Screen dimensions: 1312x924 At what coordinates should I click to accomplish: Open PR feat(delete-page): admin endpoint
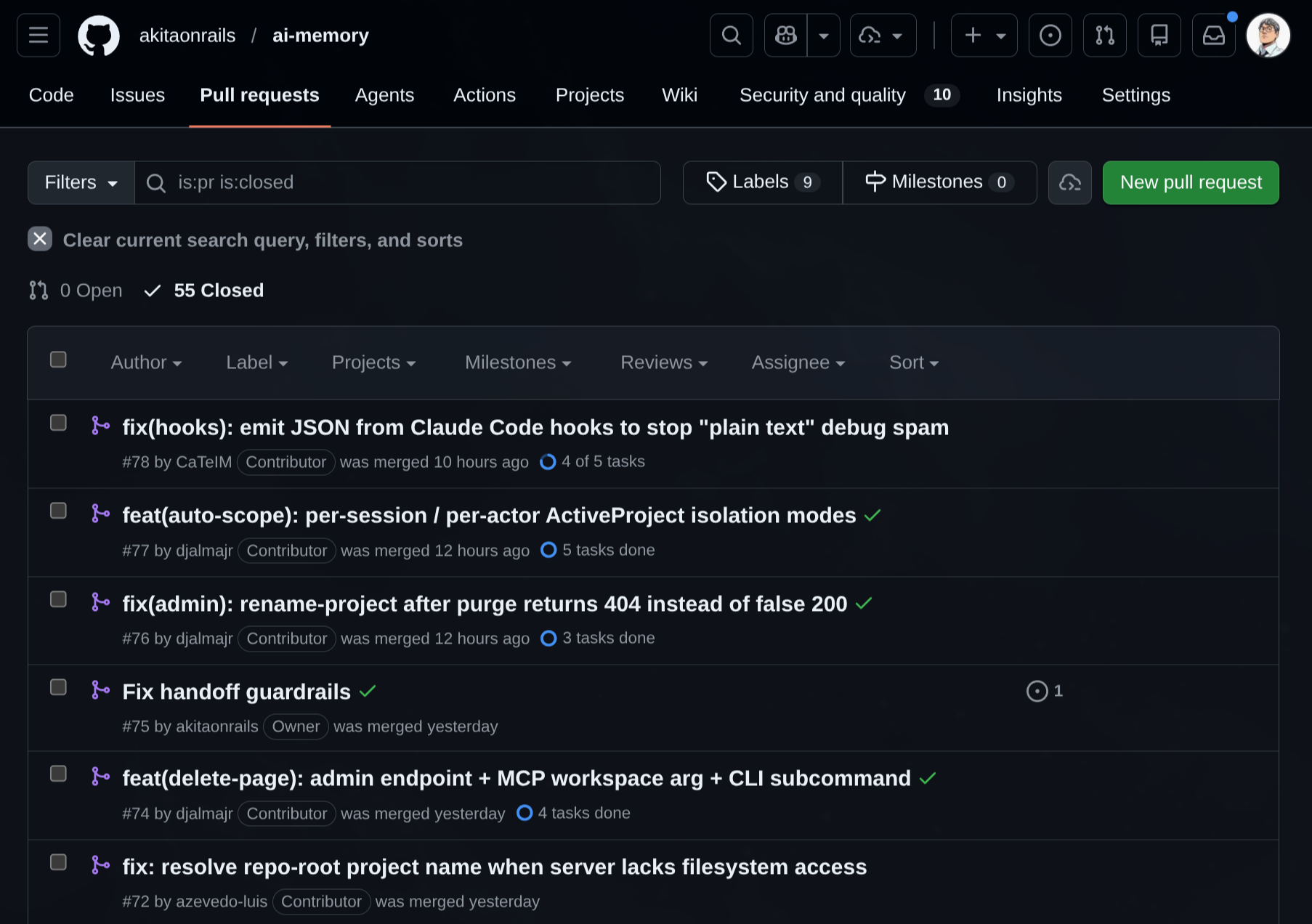[517, 779]
